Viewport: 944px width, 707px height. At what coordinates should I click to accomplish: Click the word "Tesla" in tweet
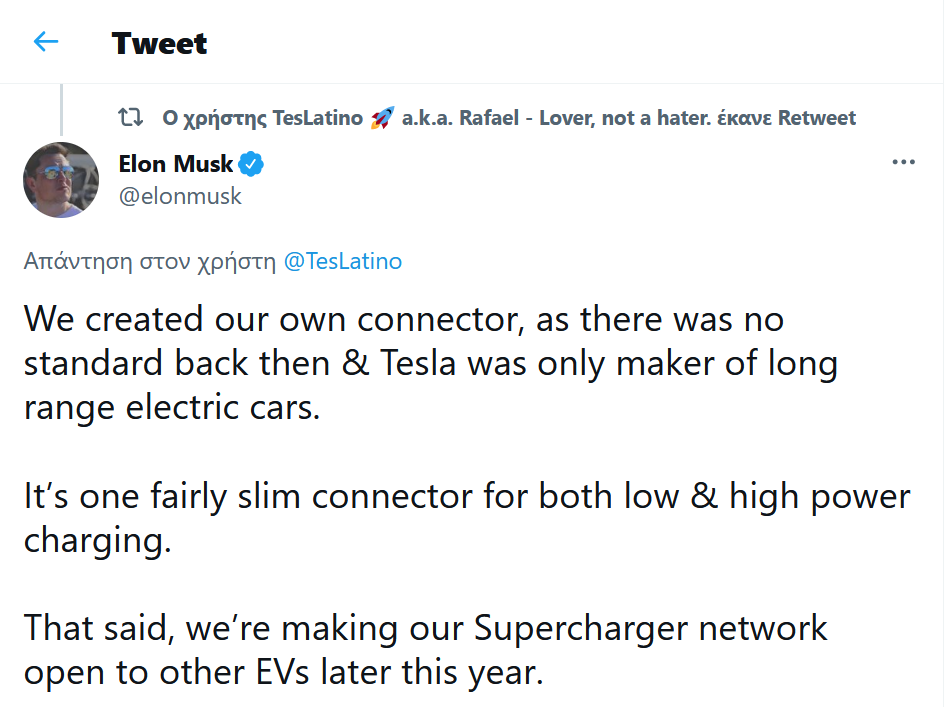(x=418, y=364)
